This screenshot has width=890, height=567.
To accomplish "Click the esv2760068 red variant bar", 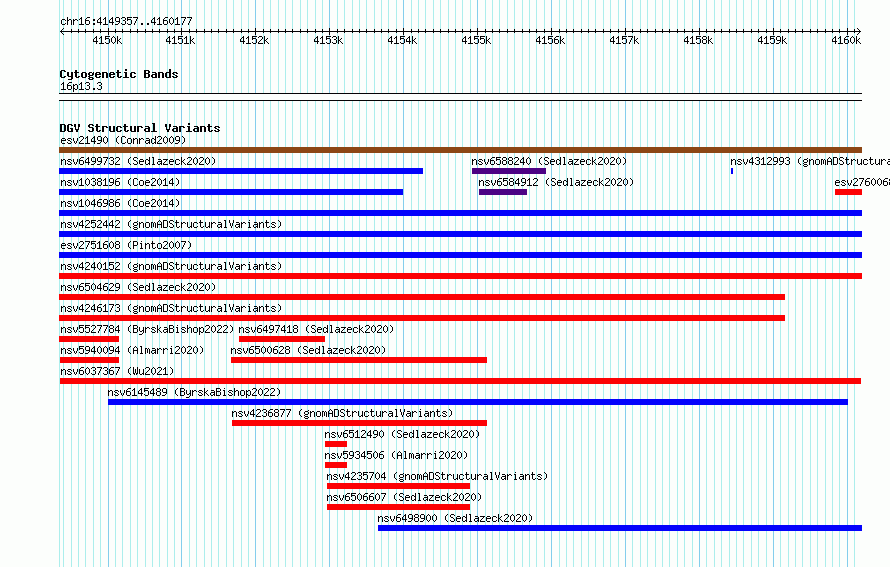I will coord(848,192).
